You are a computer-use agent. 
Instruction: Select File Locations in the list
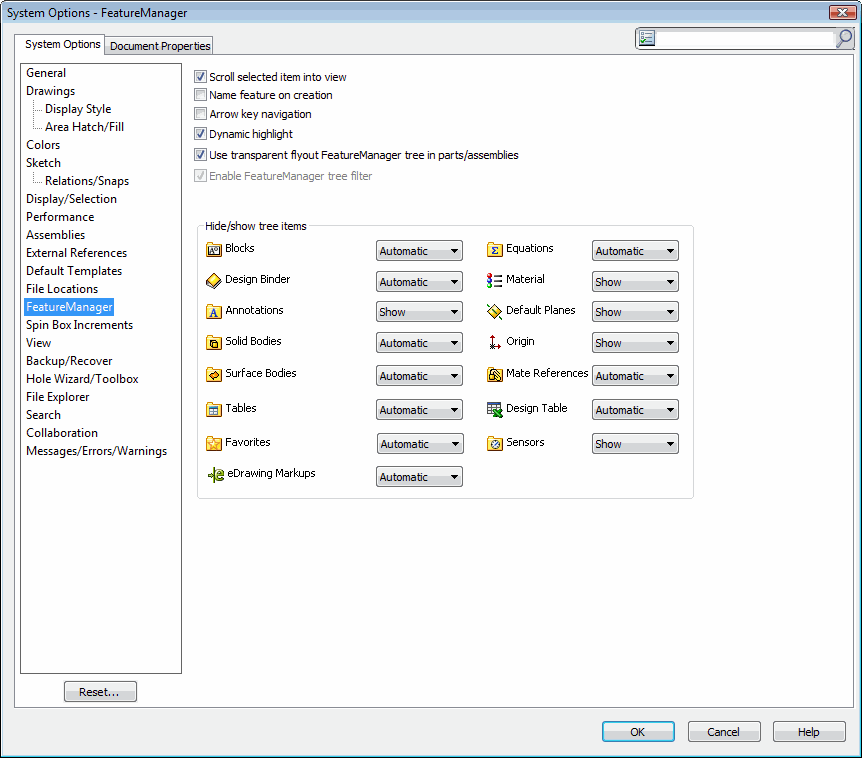(62, 289)
